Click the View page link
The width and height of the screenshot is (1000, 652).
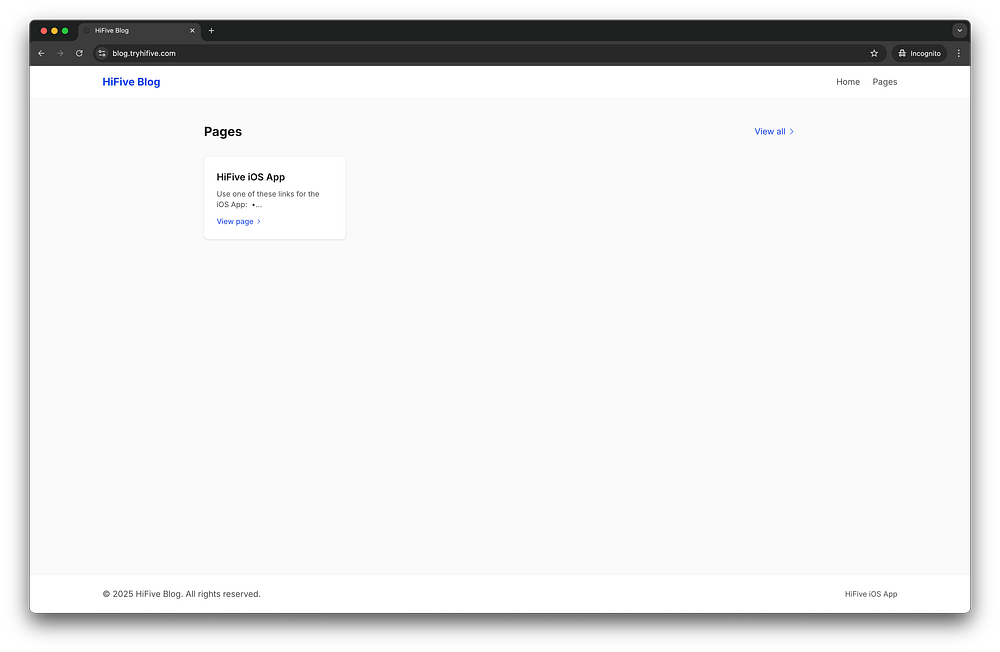[x=239, y=221]
